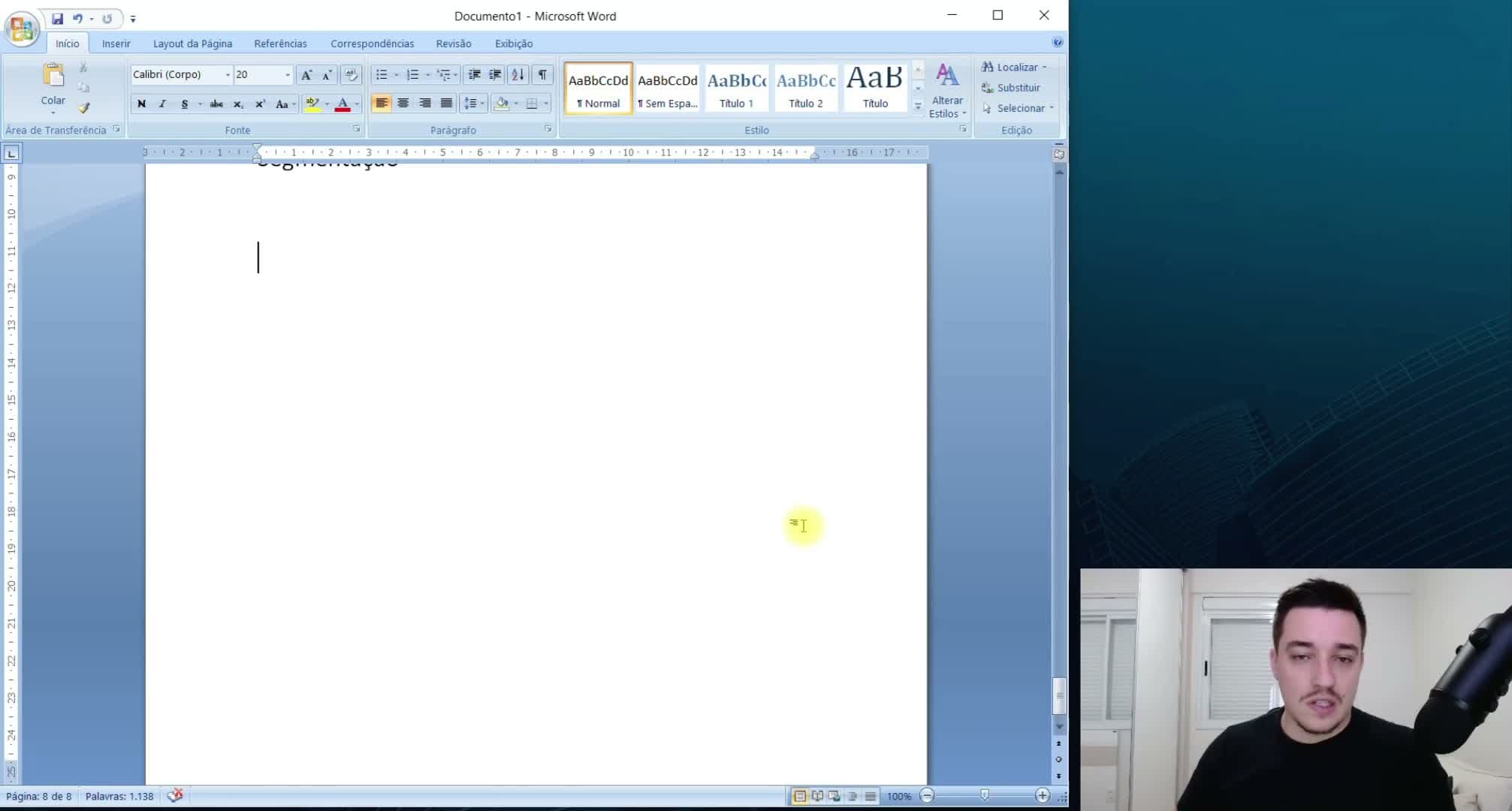Click the Grow Font icon

[306, 74]
